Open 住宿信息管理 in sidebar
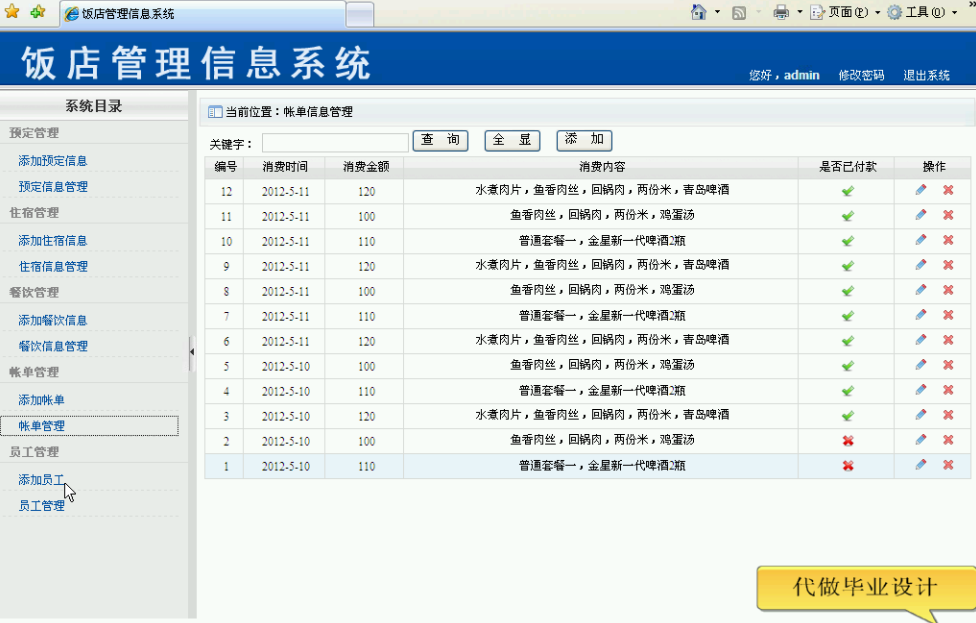Image resolution: width=976 pixels, height=623 pixels. pyautogui.click(x=53, y=266)
